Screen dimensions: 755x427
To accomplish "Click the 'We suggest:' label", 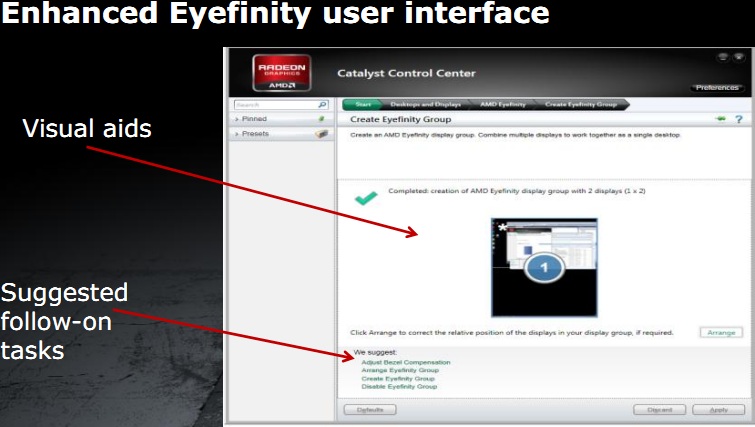I will click(375, 352).
